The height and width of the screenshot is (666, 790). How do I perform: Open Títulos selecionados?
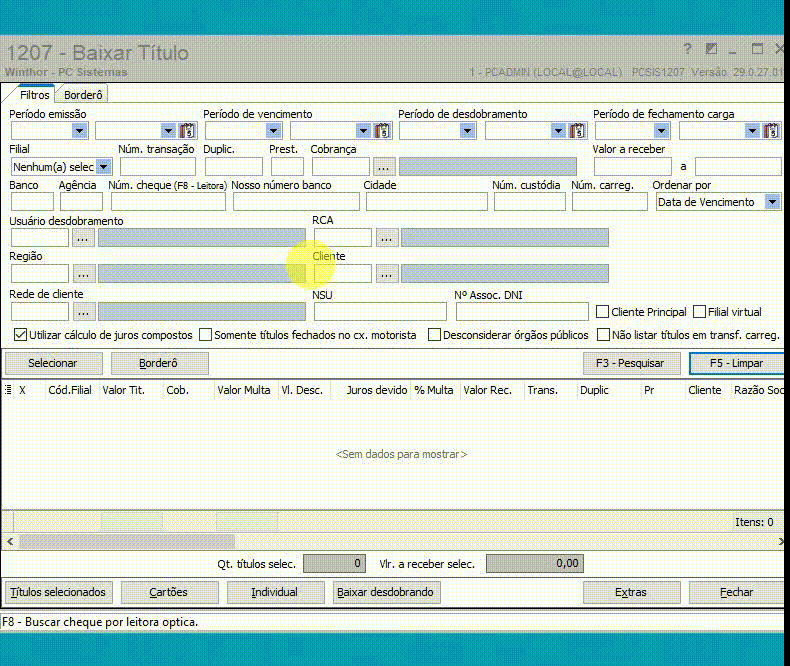click(x=58, y=592)
